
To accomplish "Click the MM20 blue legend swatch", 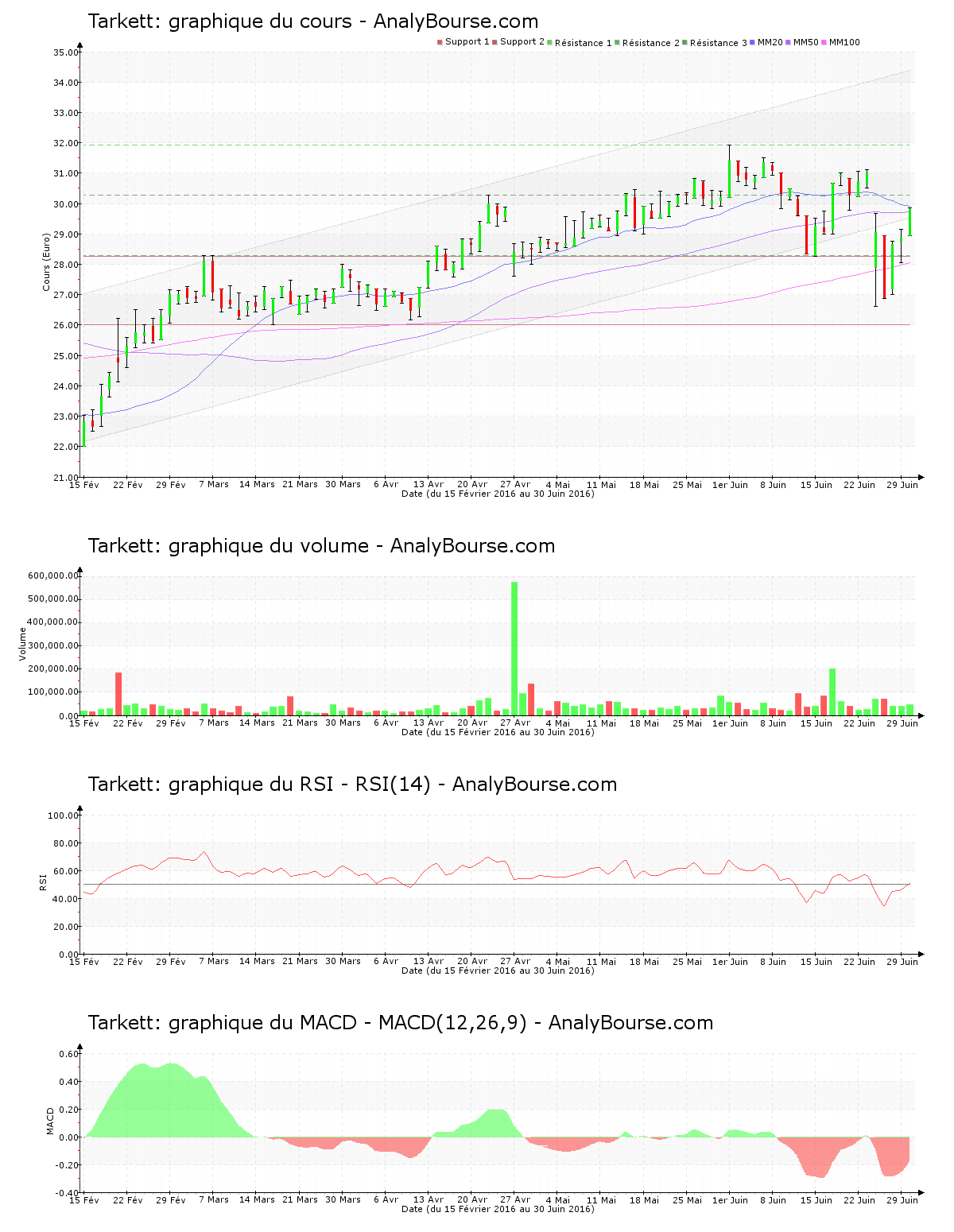I will pyautogui.click(x=753, y=42).
